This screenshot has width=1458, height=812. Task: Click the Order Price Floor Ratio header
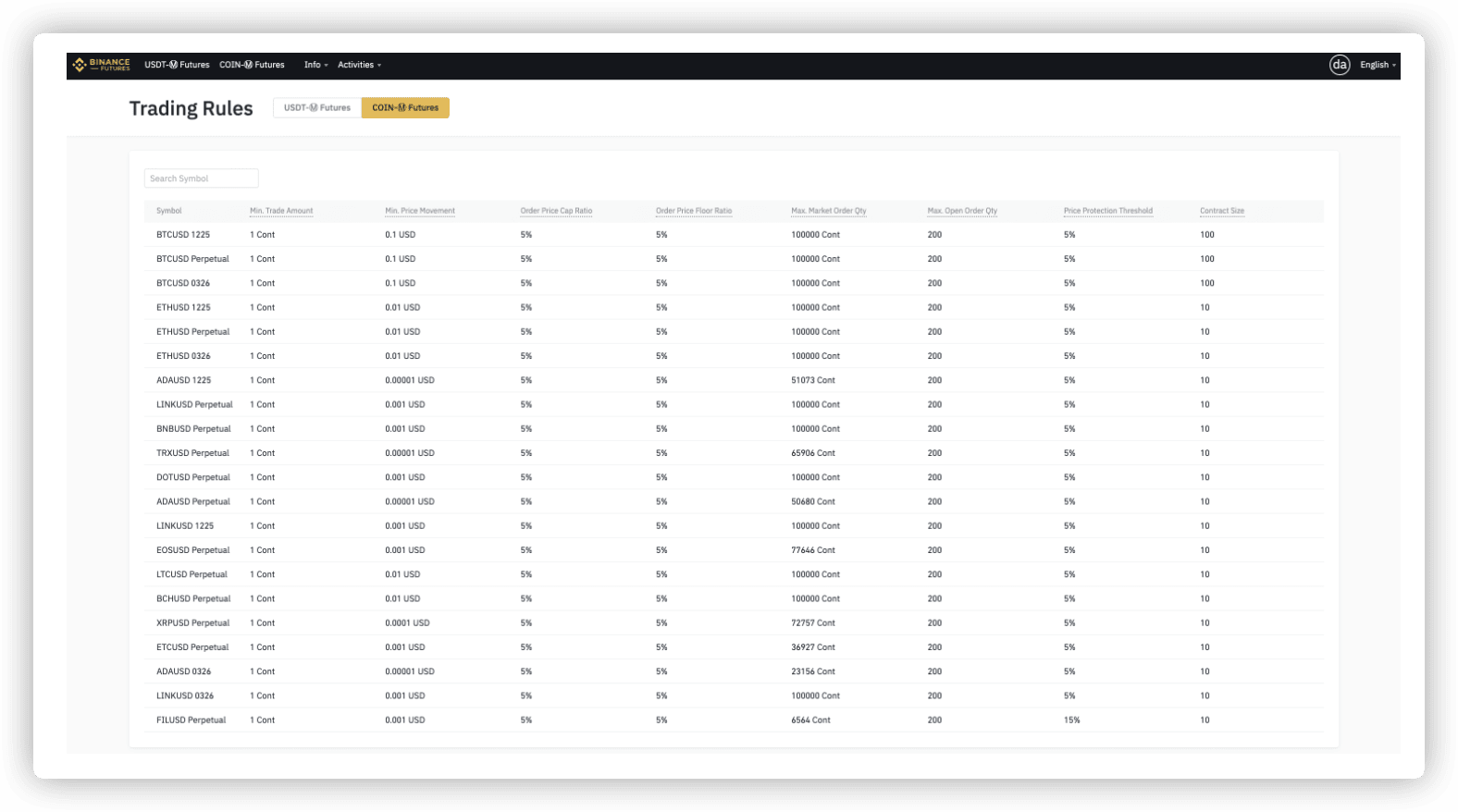pyautogui.click(x=694, y=211)
